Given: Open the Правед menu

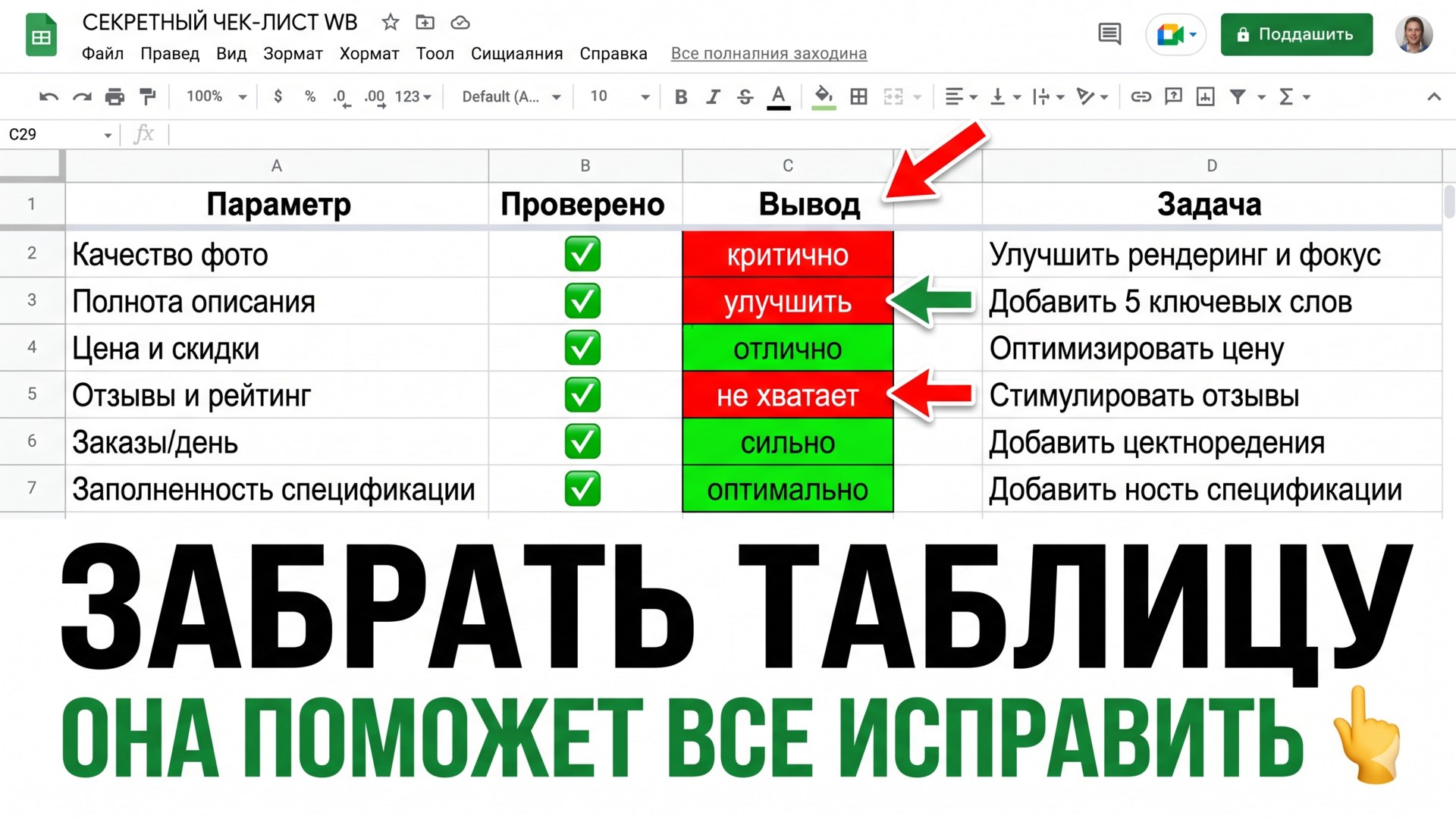Looking at the screenshot, I should (x=170, y=54).
